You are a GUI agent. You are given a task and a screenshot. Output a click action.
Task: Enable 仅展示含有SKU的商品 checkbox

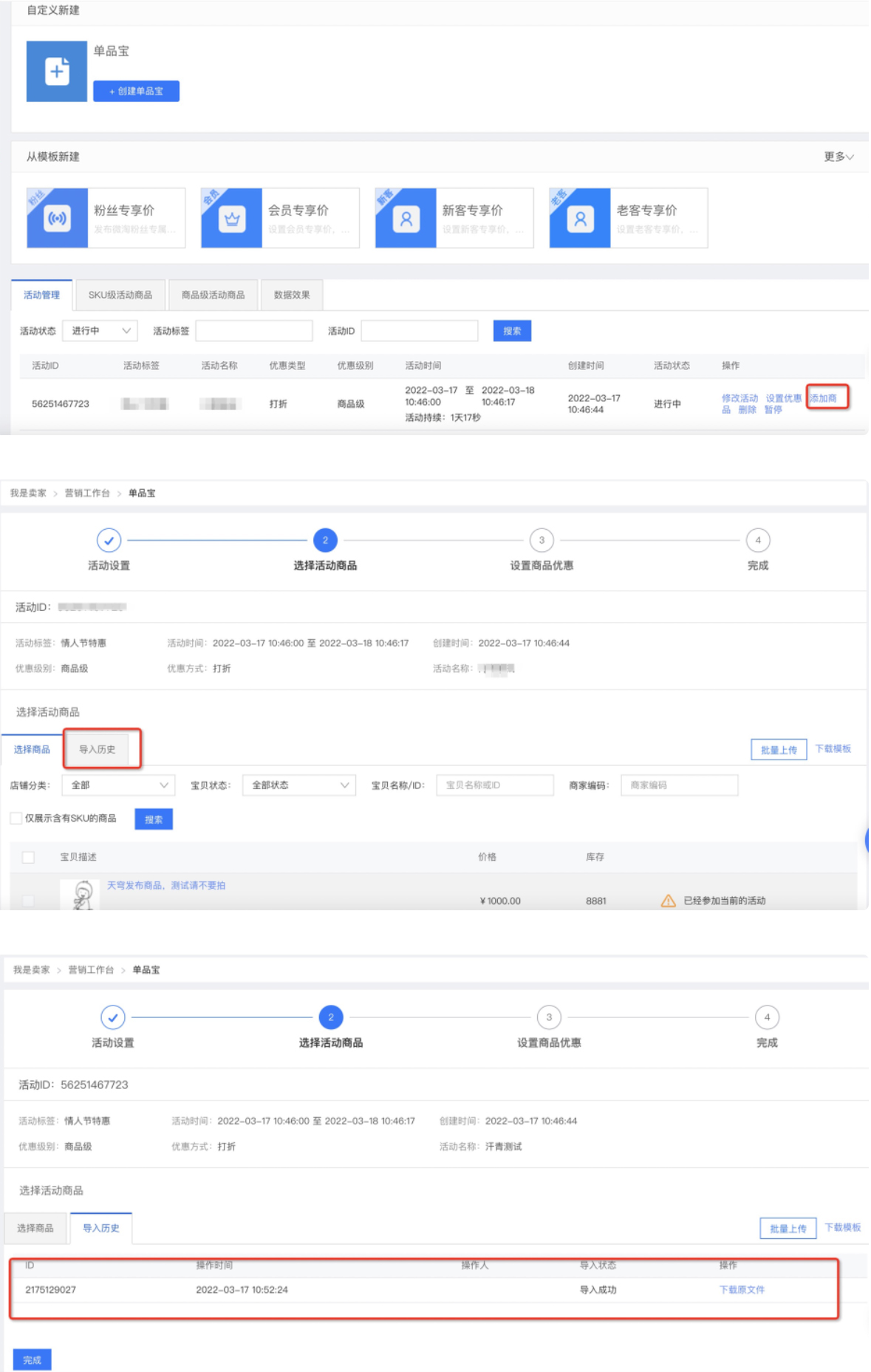[x=16, y=818]
